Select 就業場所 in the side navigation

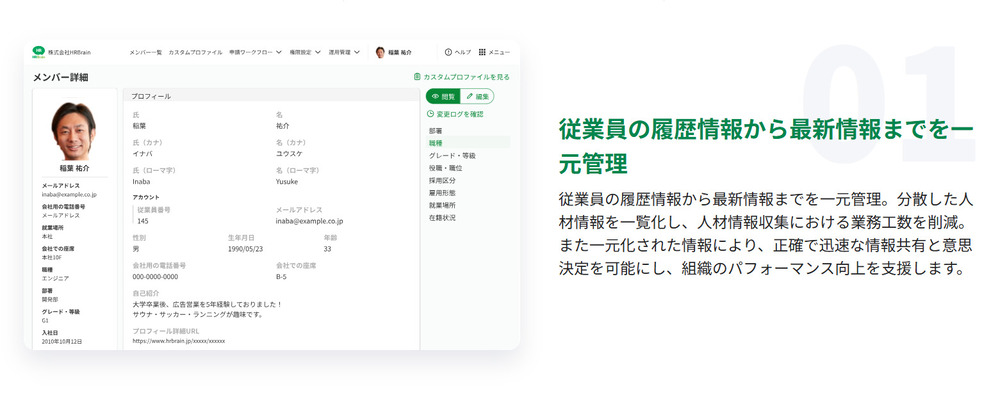[x=442, y=205]
